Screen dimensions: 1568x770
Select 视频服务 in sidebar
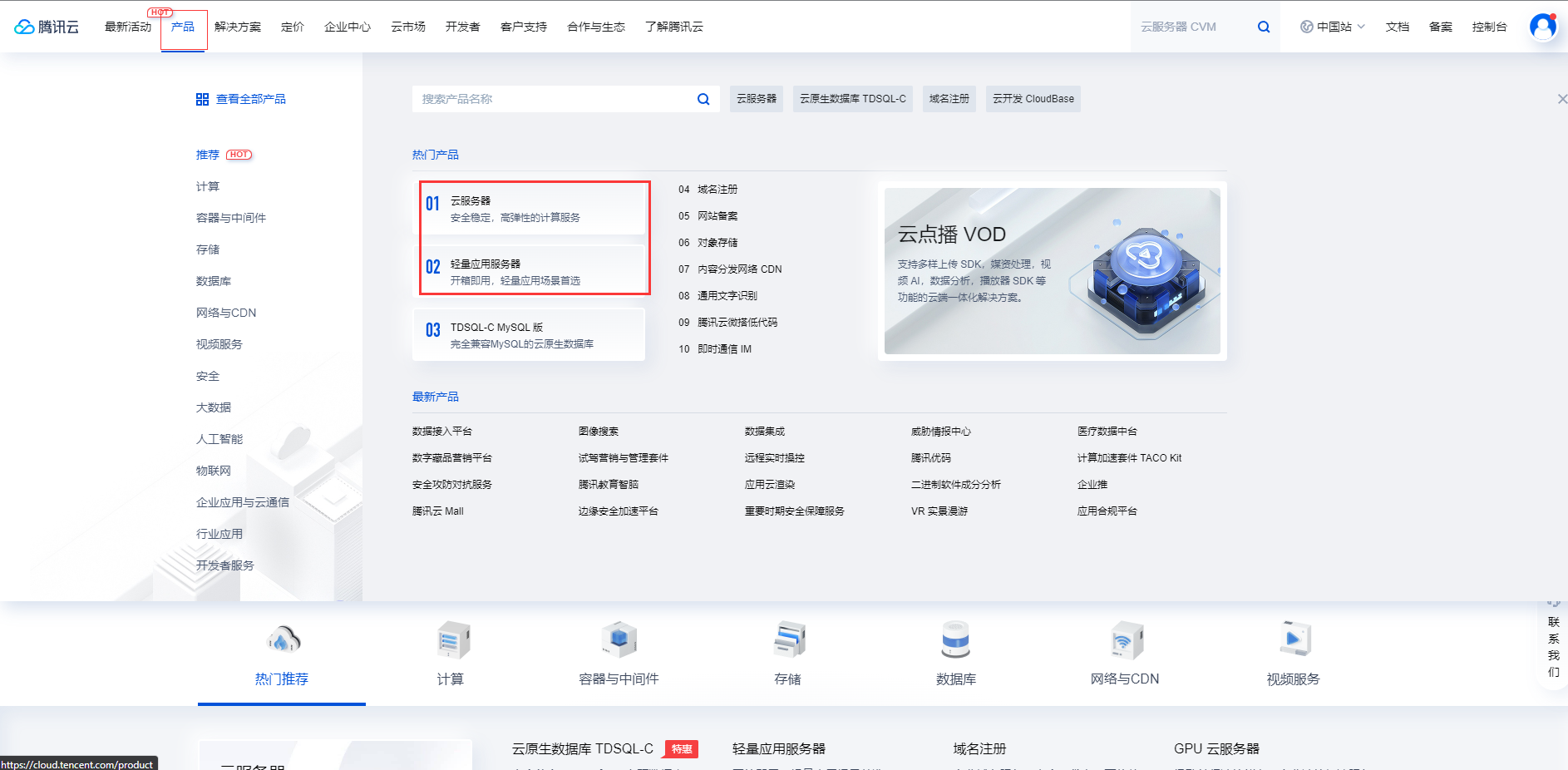(x=219, y=344)
